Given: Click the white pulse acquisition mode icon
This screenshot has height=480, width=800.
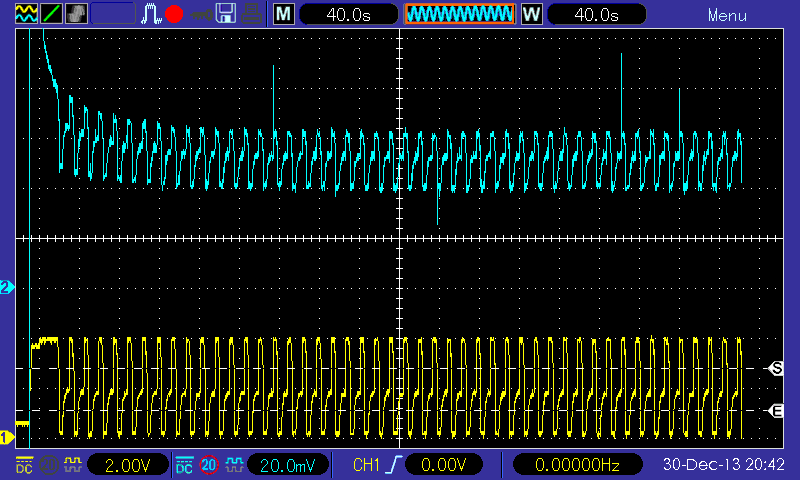Looking at the screenshot, I should tap(151, 14).
